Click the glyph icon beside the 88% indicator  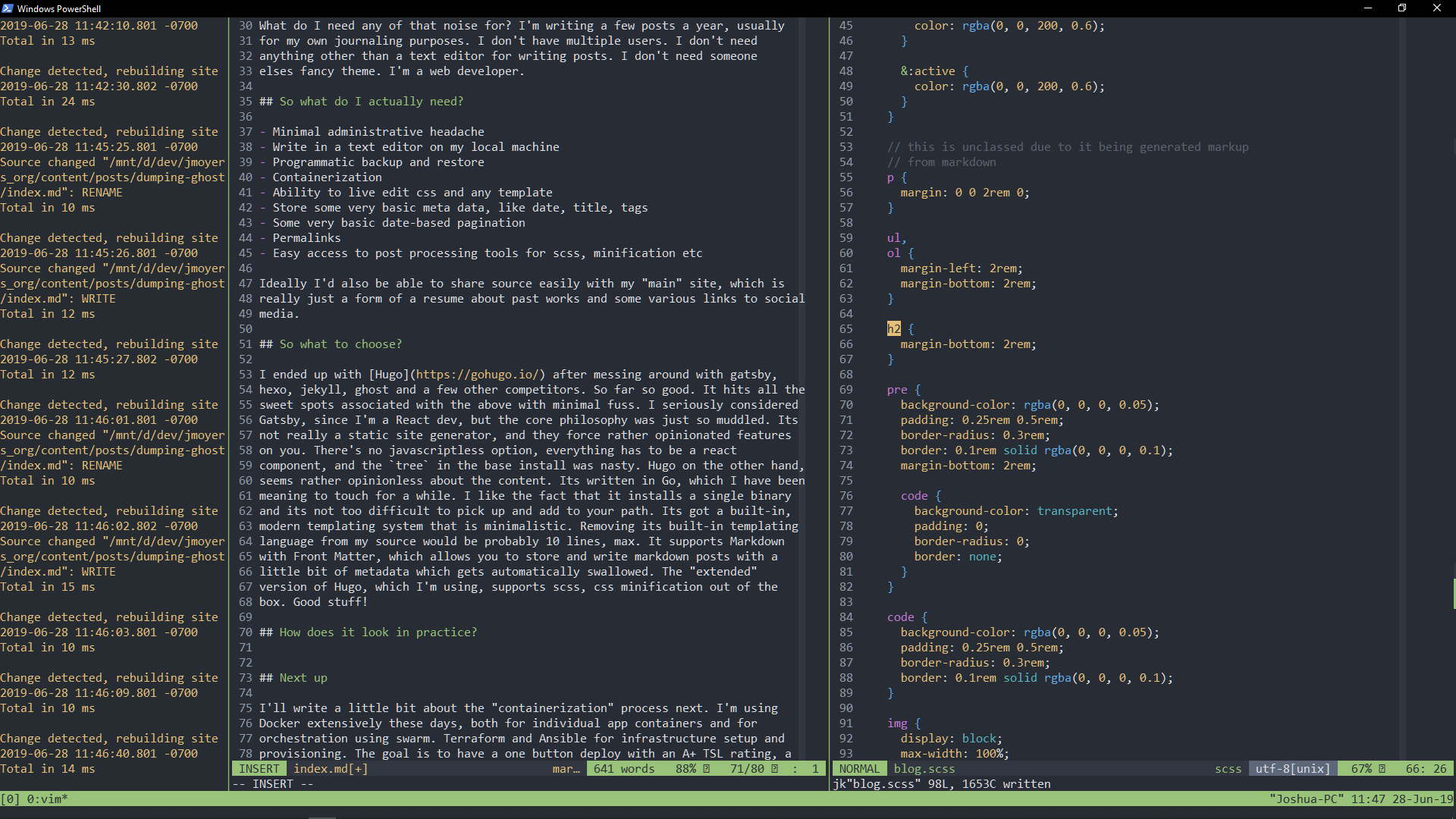[x=708, y=768]
